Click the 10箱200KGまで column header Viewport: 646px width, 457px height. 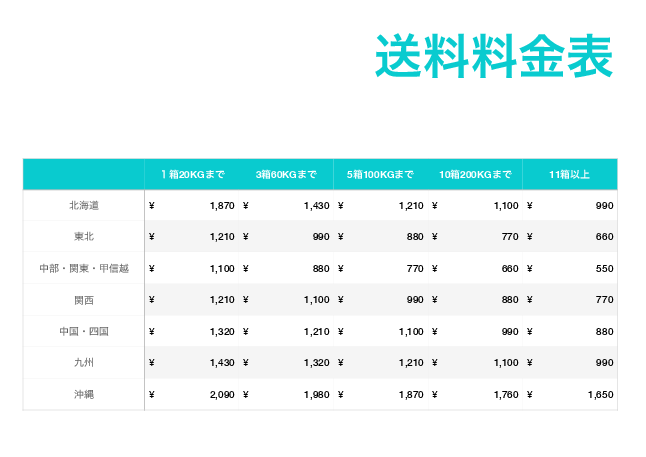[x=475, y=174]
